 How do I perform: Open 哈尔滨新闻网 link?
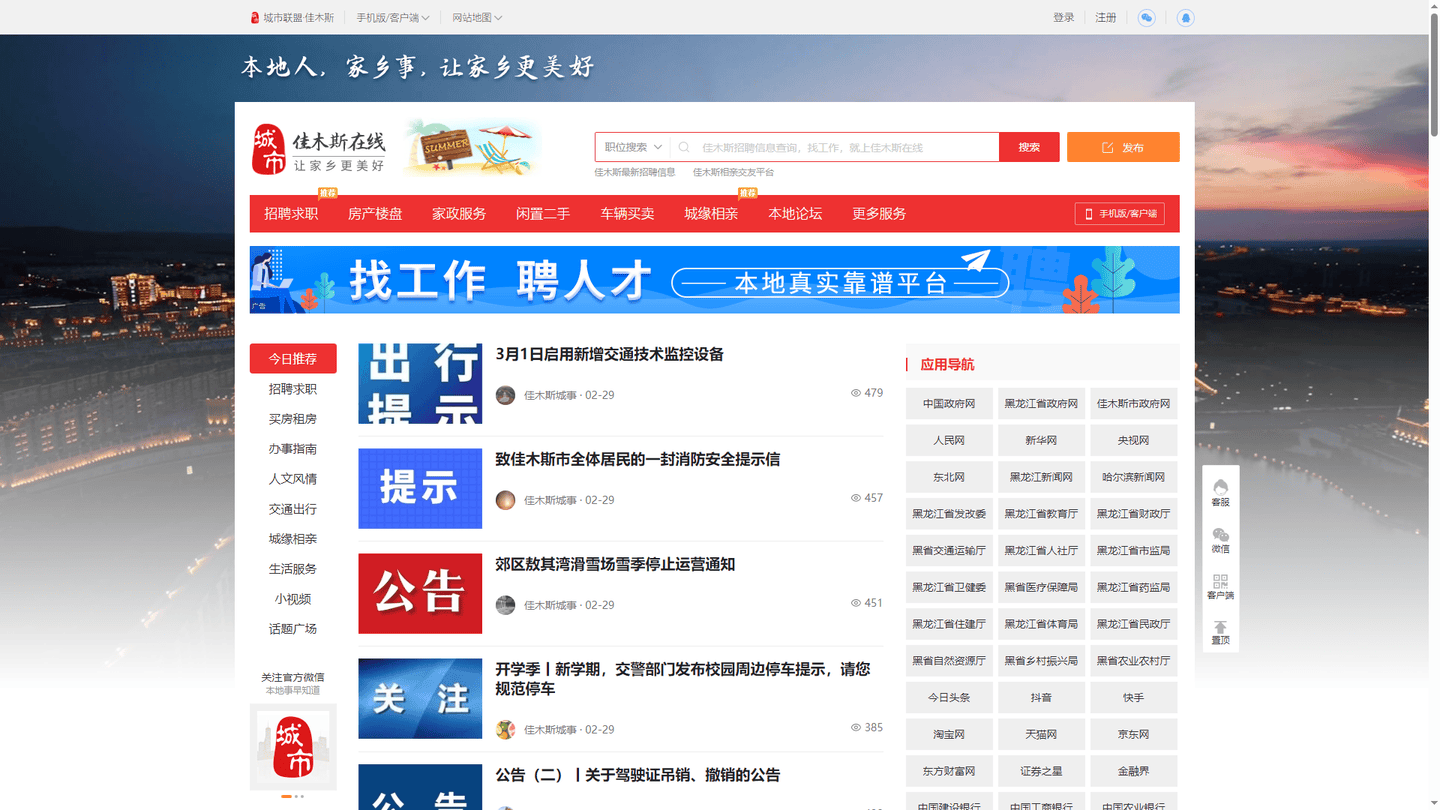click(x=1133, y=477)
